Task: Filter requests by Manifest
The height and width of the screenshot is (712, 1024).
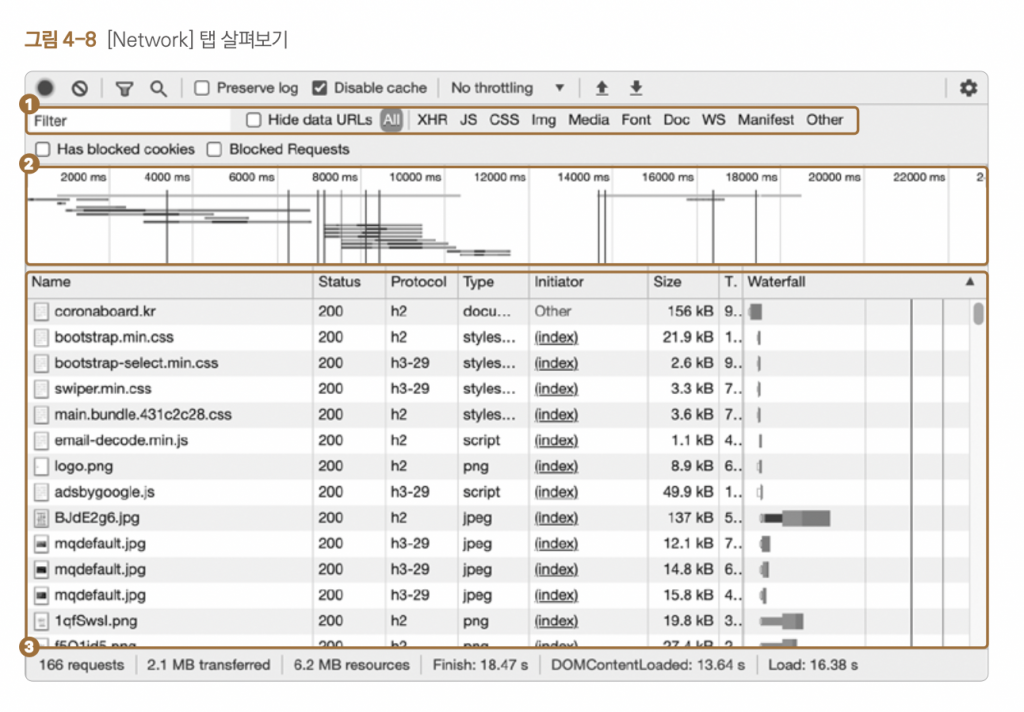Action: (765, 120)
